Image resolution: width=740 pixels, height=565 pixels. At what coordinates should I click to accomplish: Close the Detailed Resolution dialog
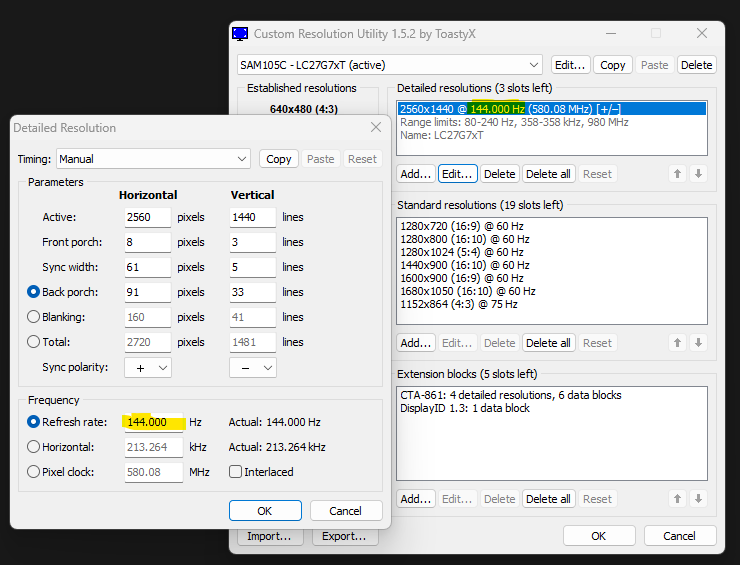pos(376,127)
